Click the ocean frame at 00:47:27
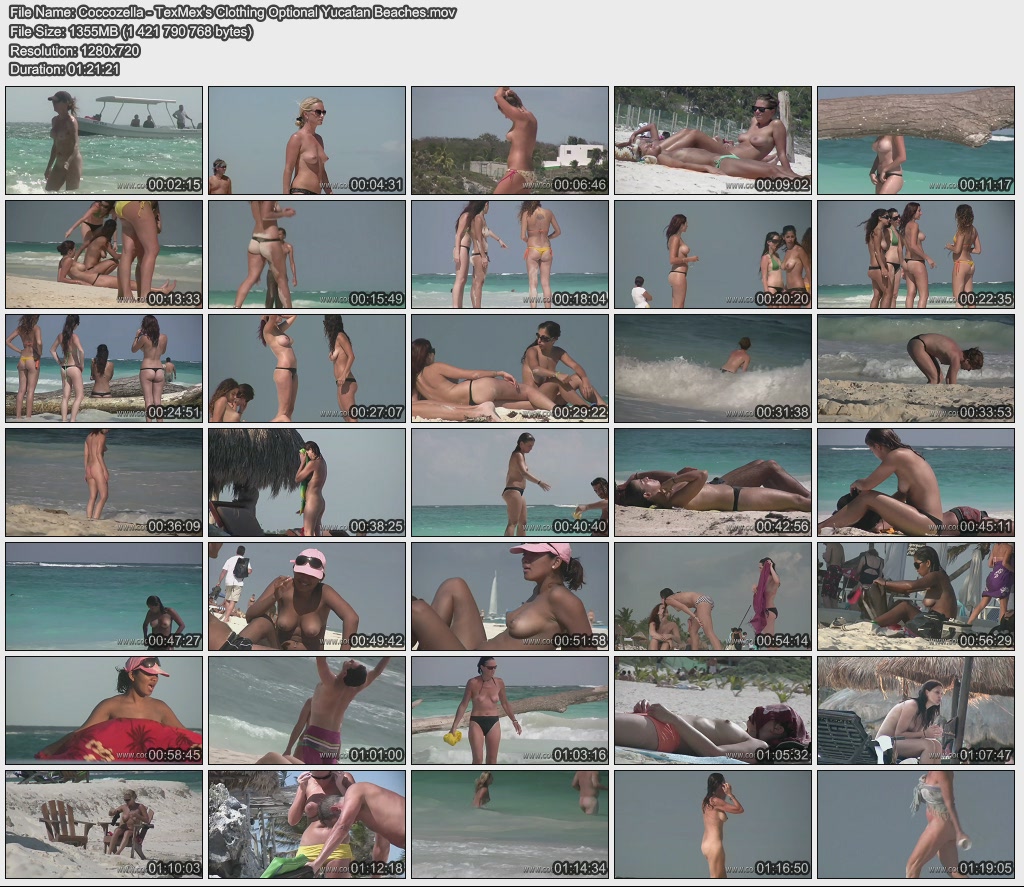The image size is (1024, 887). [104, 596]
